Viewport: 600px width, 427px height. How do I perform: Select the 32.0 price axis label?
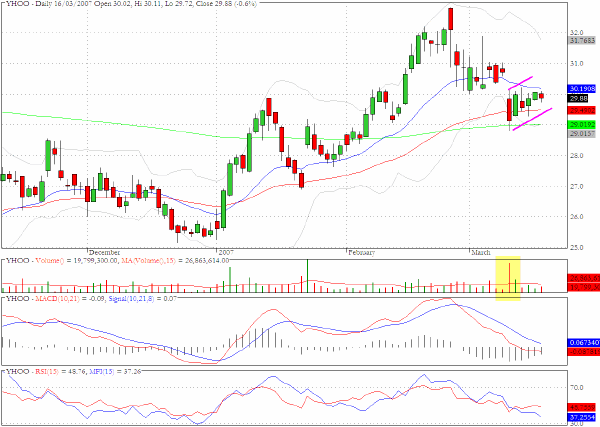[x=577, y=33]
